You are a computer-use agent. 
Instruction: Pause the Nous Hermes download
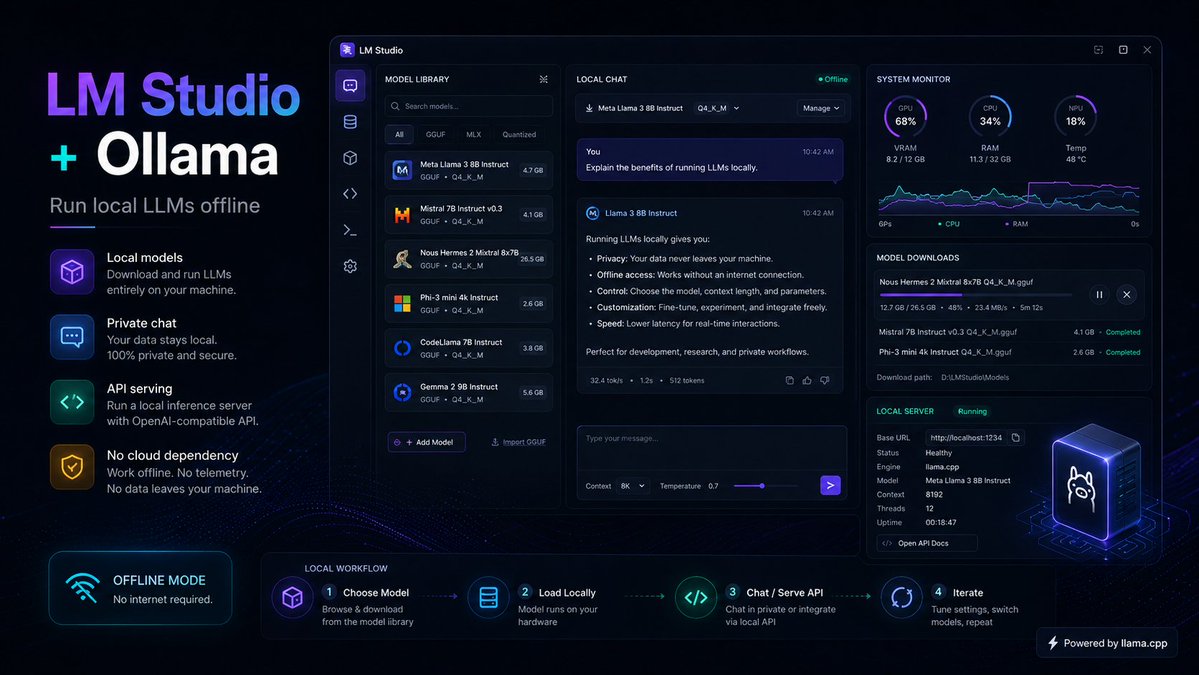click(x=1099, y=294)
